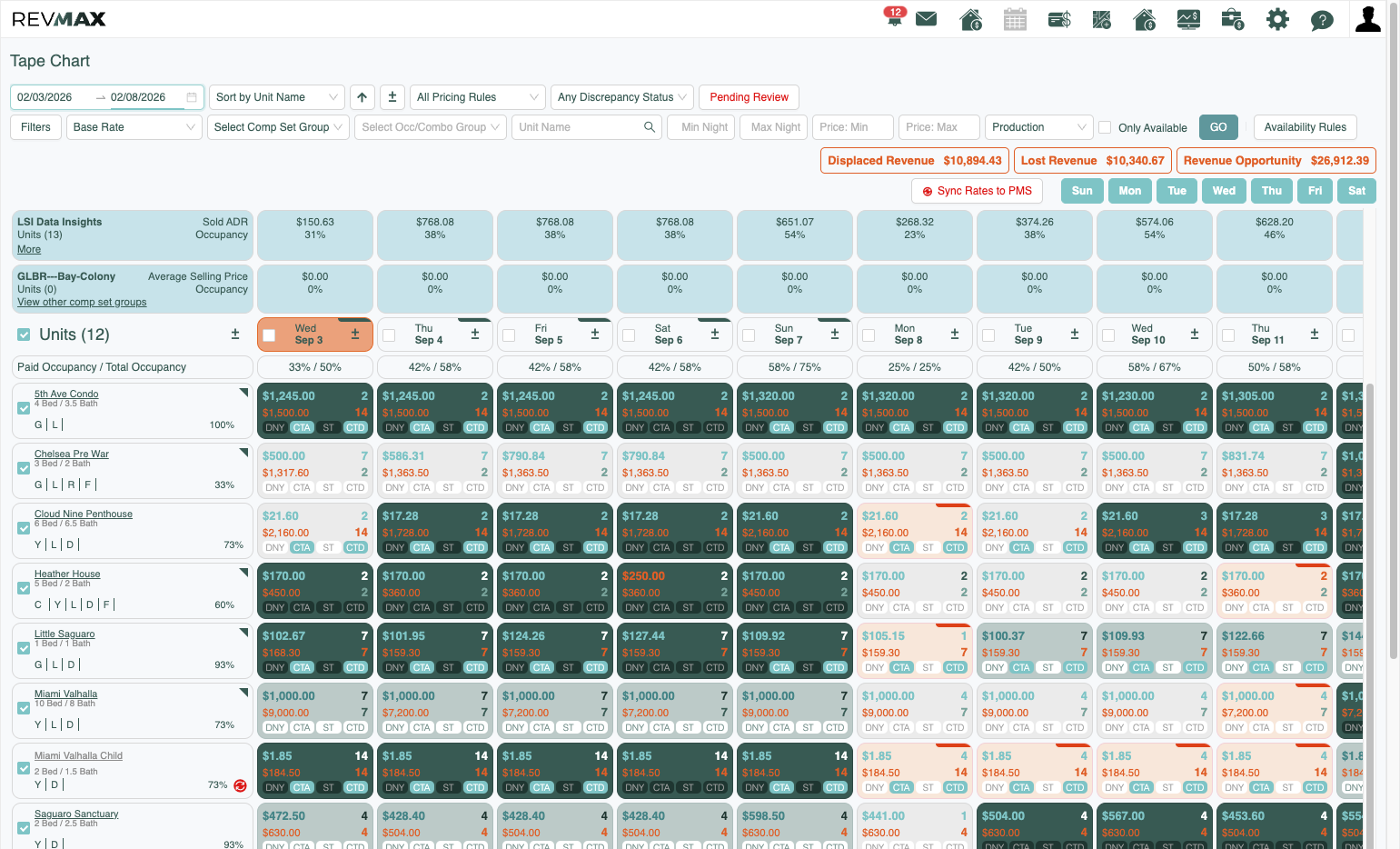The height and width of the screenshot is (849, 1400).
Task: Click the plus-minus button beside sort arrow
Action: click(x=392, y=97)
